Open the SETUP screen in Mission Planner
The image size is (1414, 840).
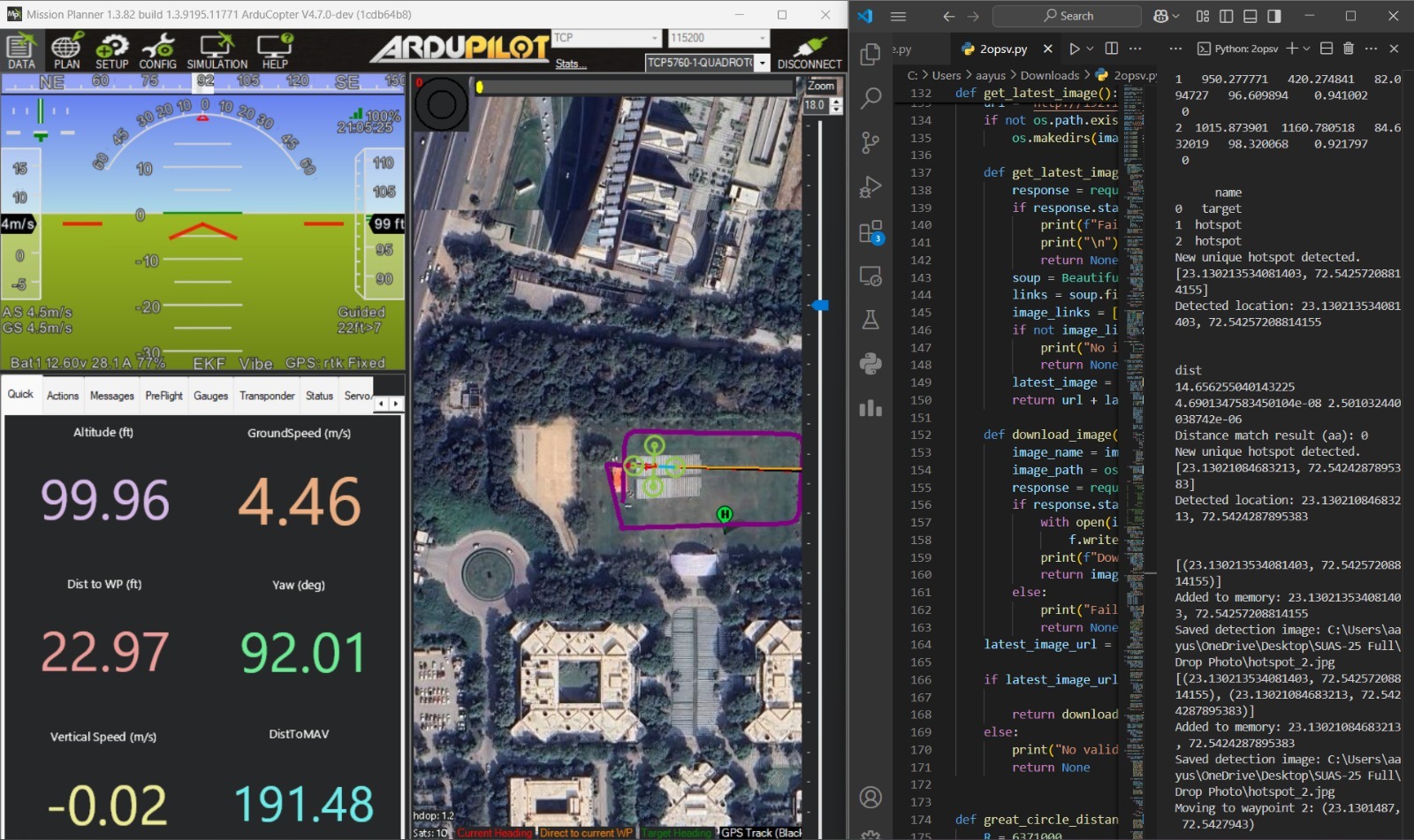tap(111, 50)
